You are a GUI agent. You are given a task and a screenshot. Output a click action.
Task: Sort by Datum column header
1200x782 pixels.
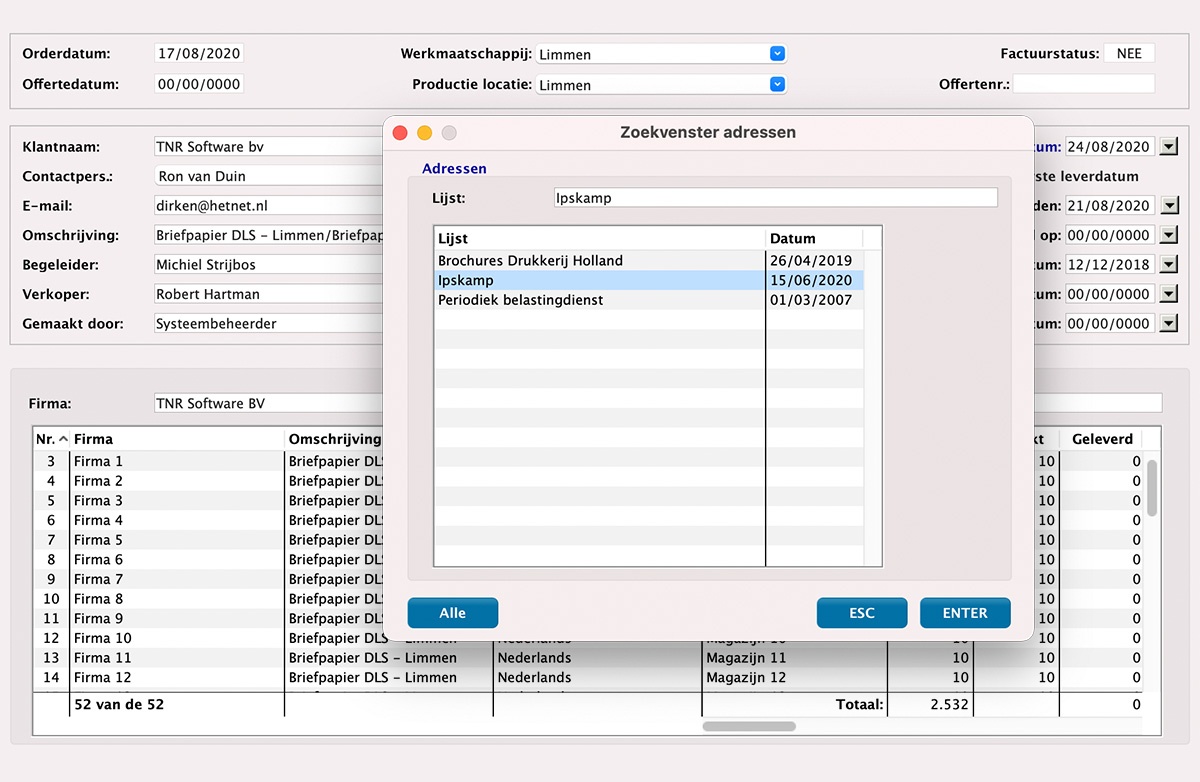[x=814, y=239]
